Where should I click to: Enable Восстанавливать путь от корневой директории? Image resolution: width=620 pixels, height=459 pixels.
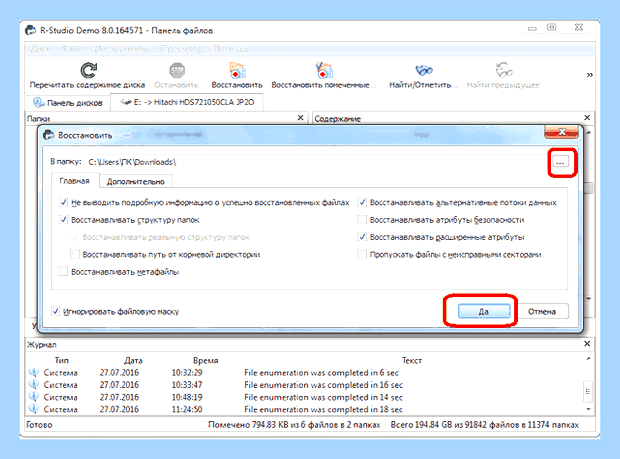[x=75, y=254]
